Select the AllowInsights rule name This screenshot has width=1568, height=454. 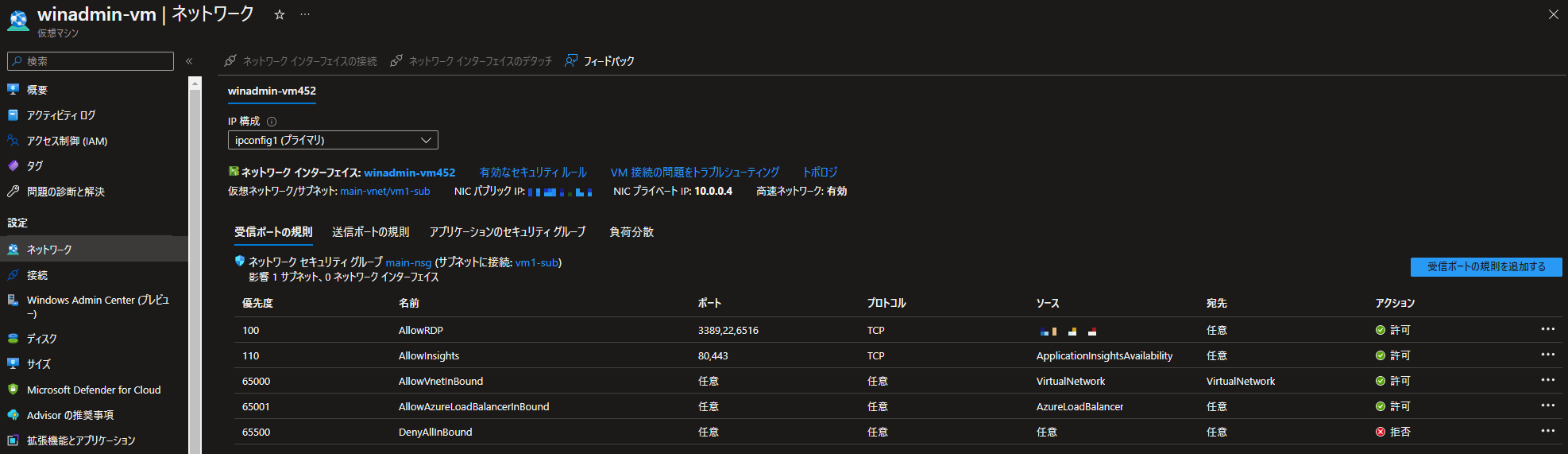(429, 356)
